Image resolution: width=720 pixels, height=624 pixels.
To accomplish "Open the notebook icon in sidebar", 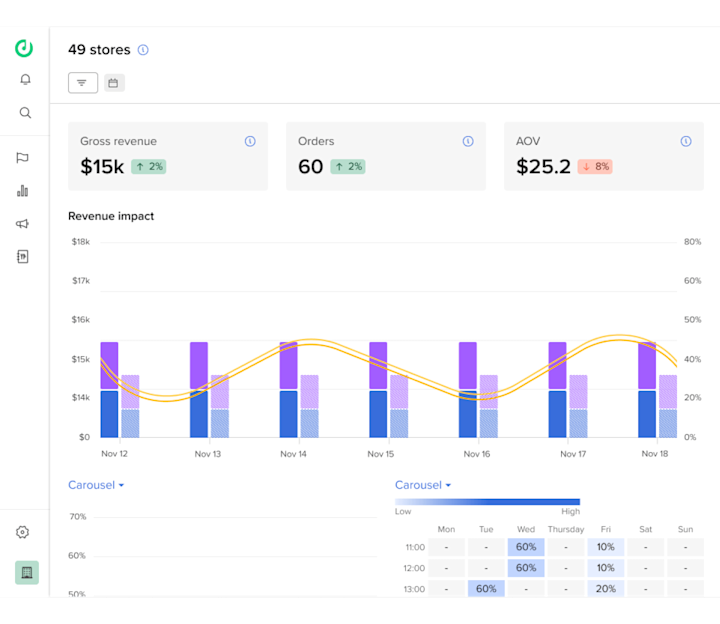I will pos(22,256).
